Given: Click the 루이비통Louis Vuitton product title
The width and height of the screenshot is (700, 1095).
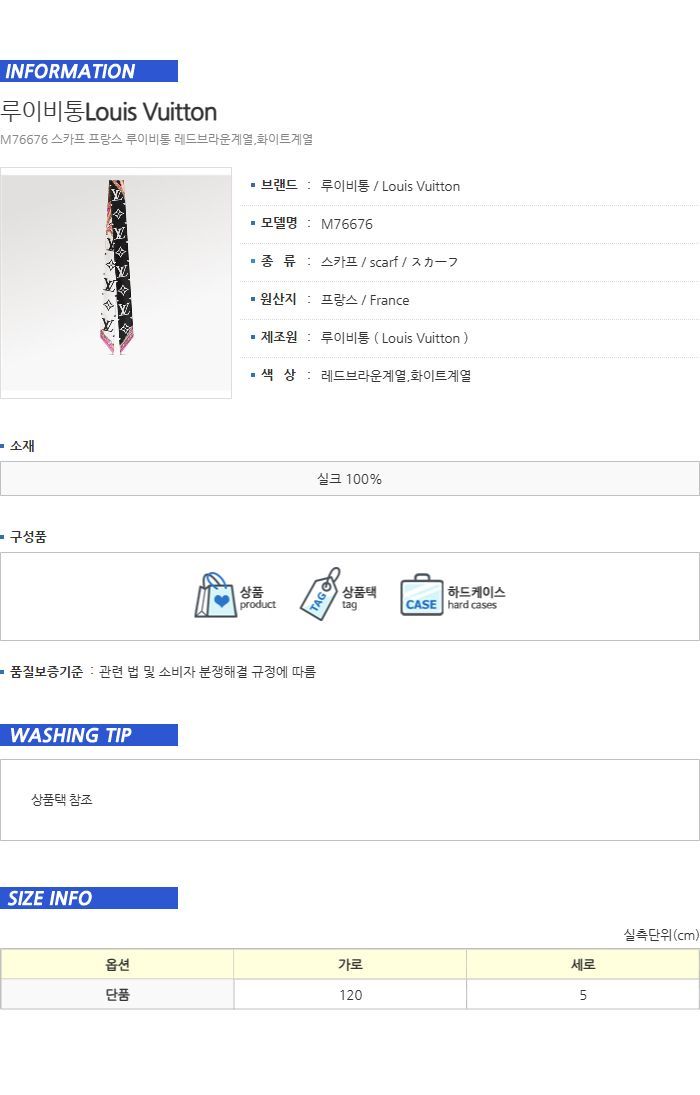Looking at the screenshot, I should click(109, 112).
